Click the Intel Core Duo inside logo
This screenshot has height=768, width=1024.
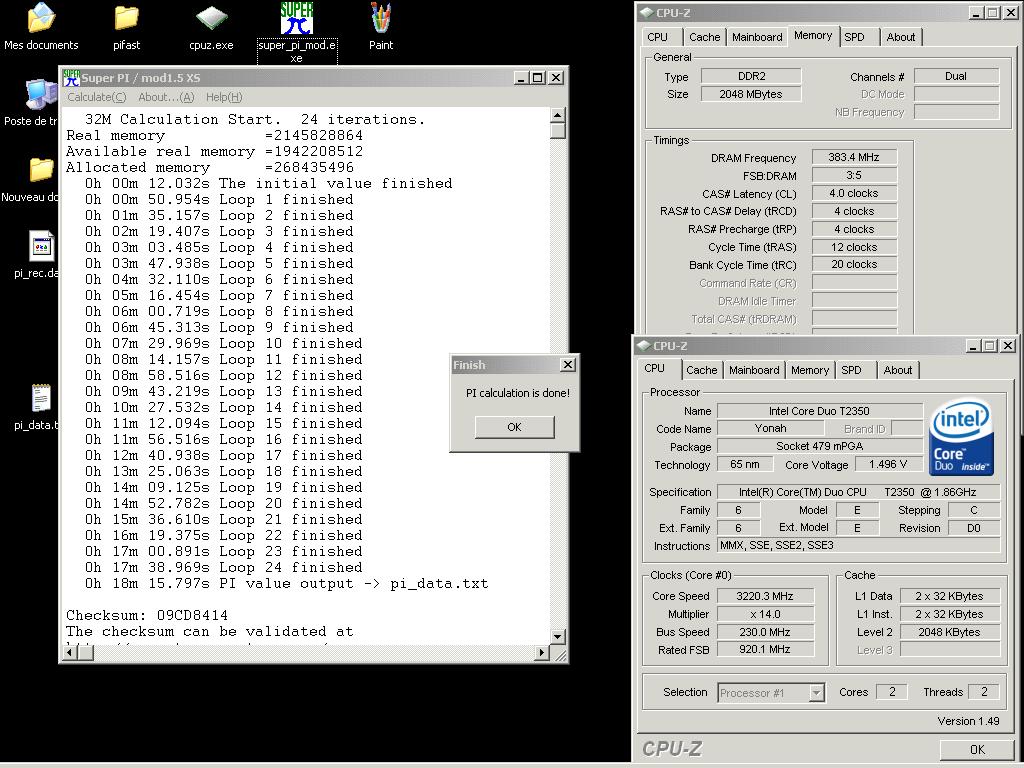961,438
